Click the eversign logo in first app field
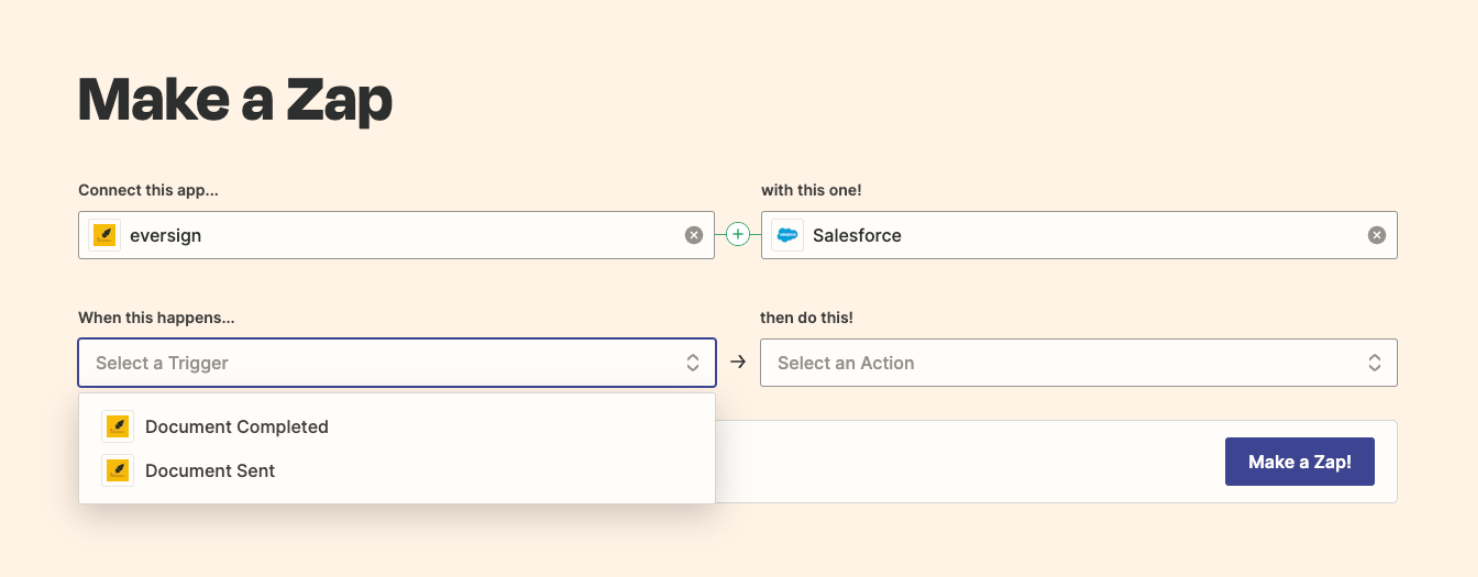 105,235
